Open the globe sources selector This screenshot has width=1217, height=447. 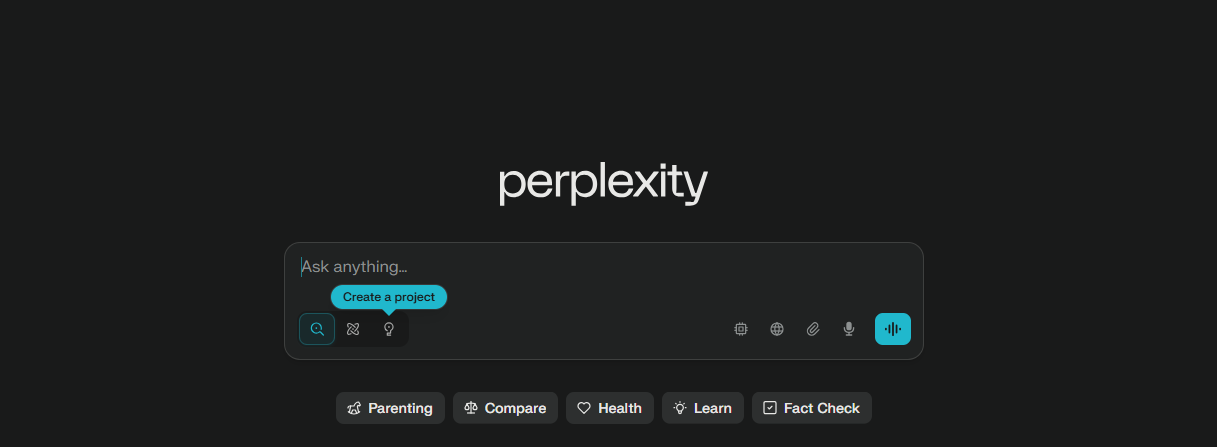(x=777, y=329)
